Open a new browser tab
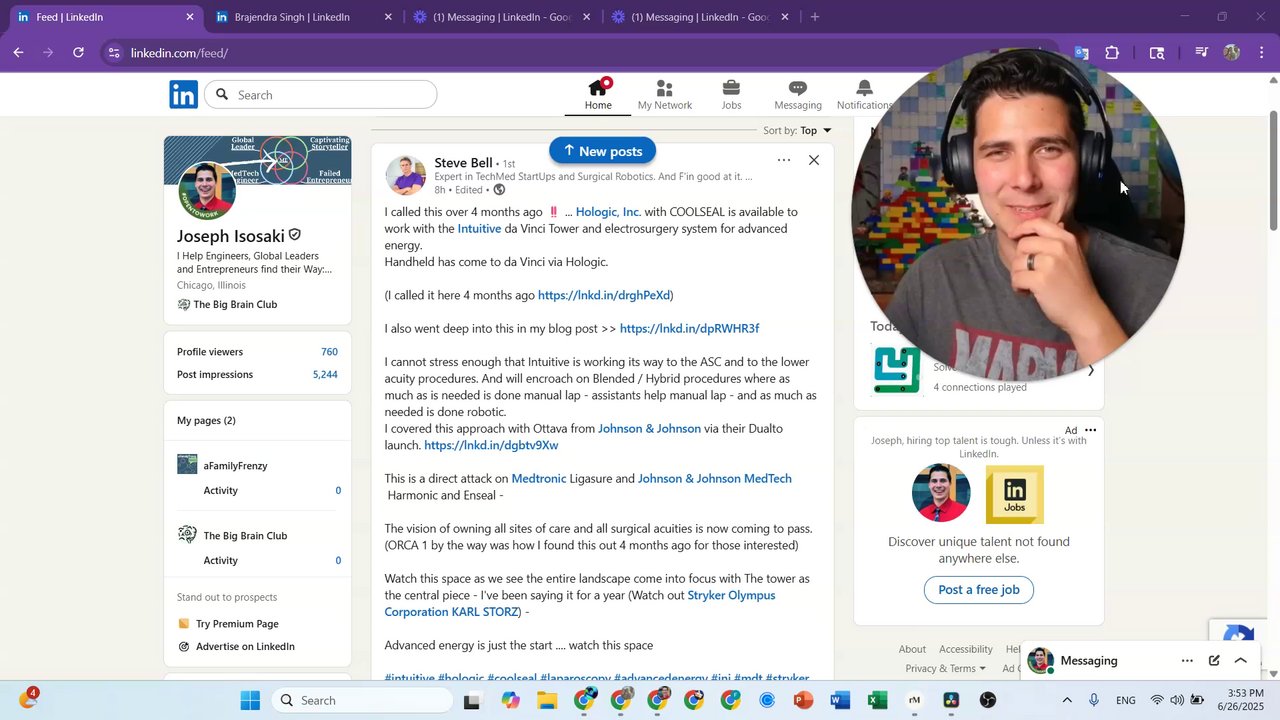 (815, 17)
